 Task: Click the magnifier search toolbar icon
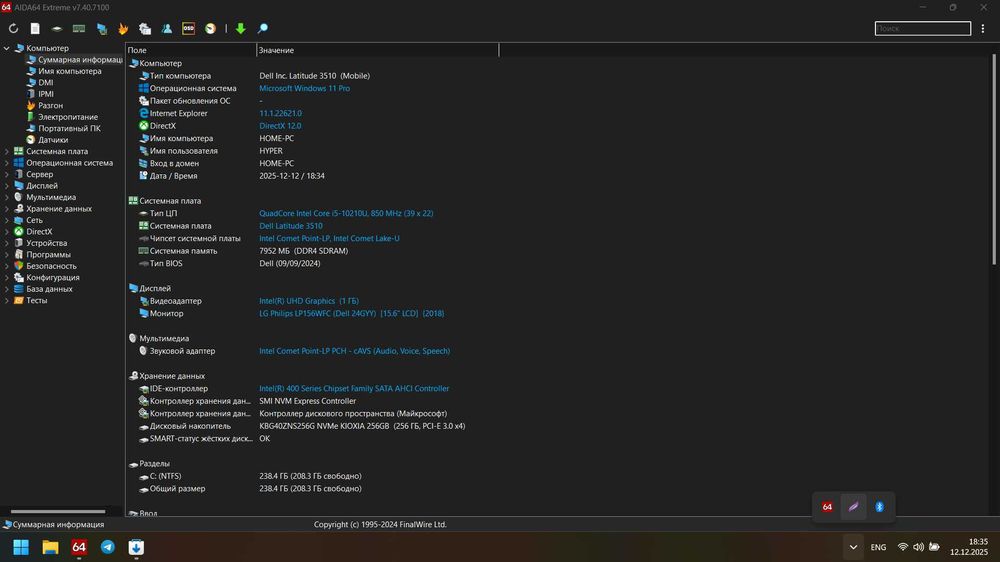(x=262, y=29)
